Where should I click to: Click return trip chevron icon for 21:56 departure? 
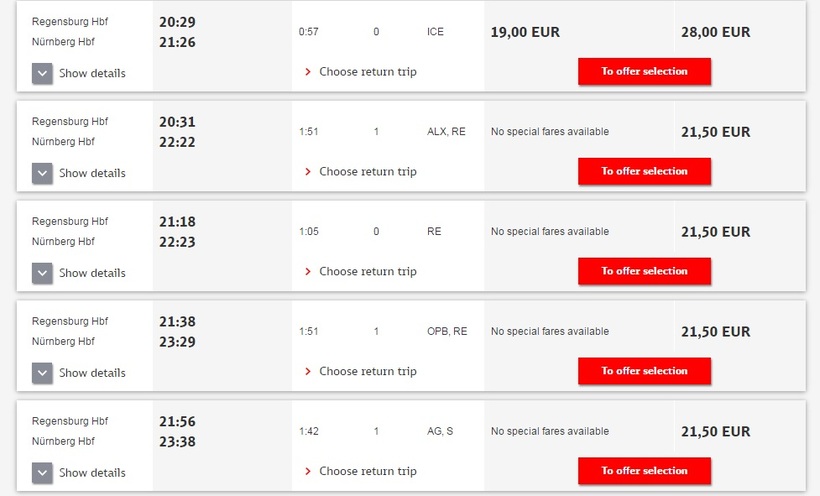click(308, 472)
